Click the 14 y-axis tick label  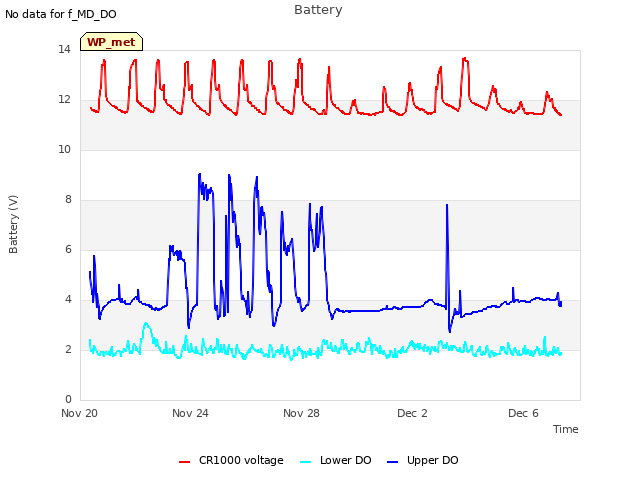[x=64, y=50]
